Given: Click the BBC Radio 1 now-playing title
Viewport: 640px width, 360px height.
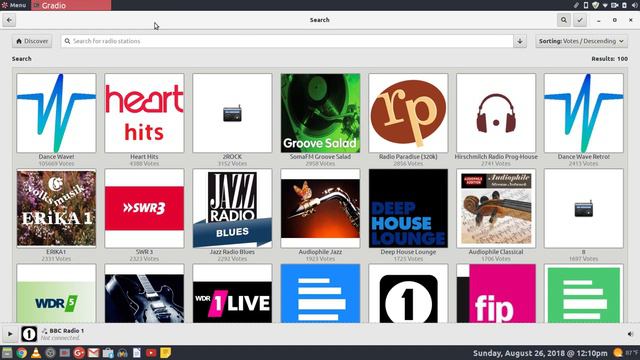Looking at the screenshot, I should [x=67, y=331].
